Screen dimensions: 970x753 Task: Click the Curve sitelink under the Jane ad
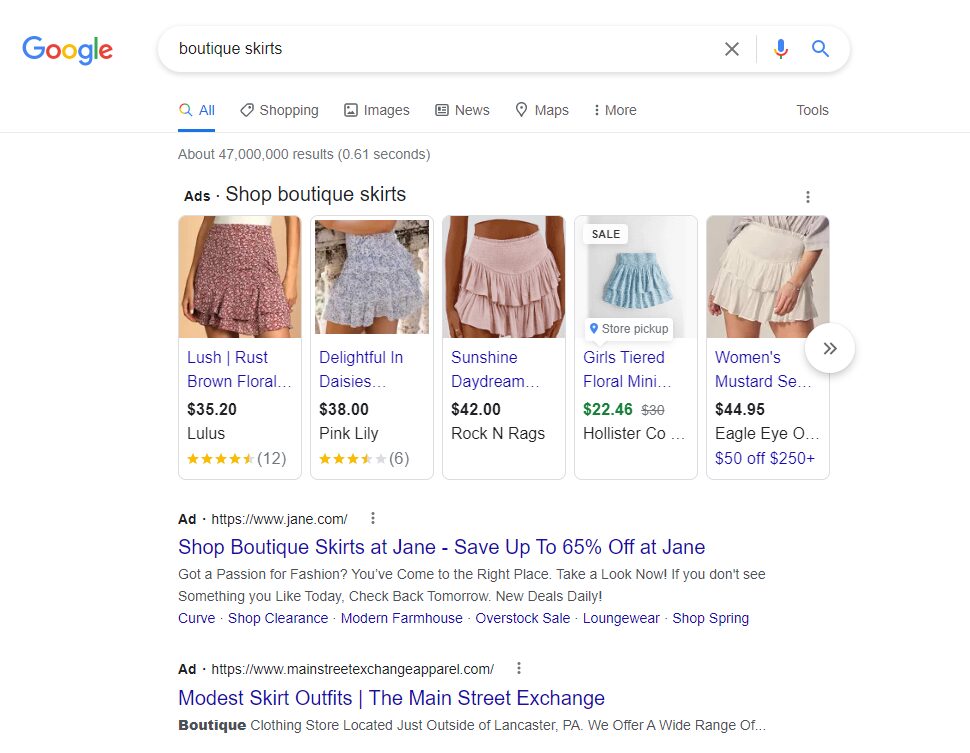click(x=196, y=618)
